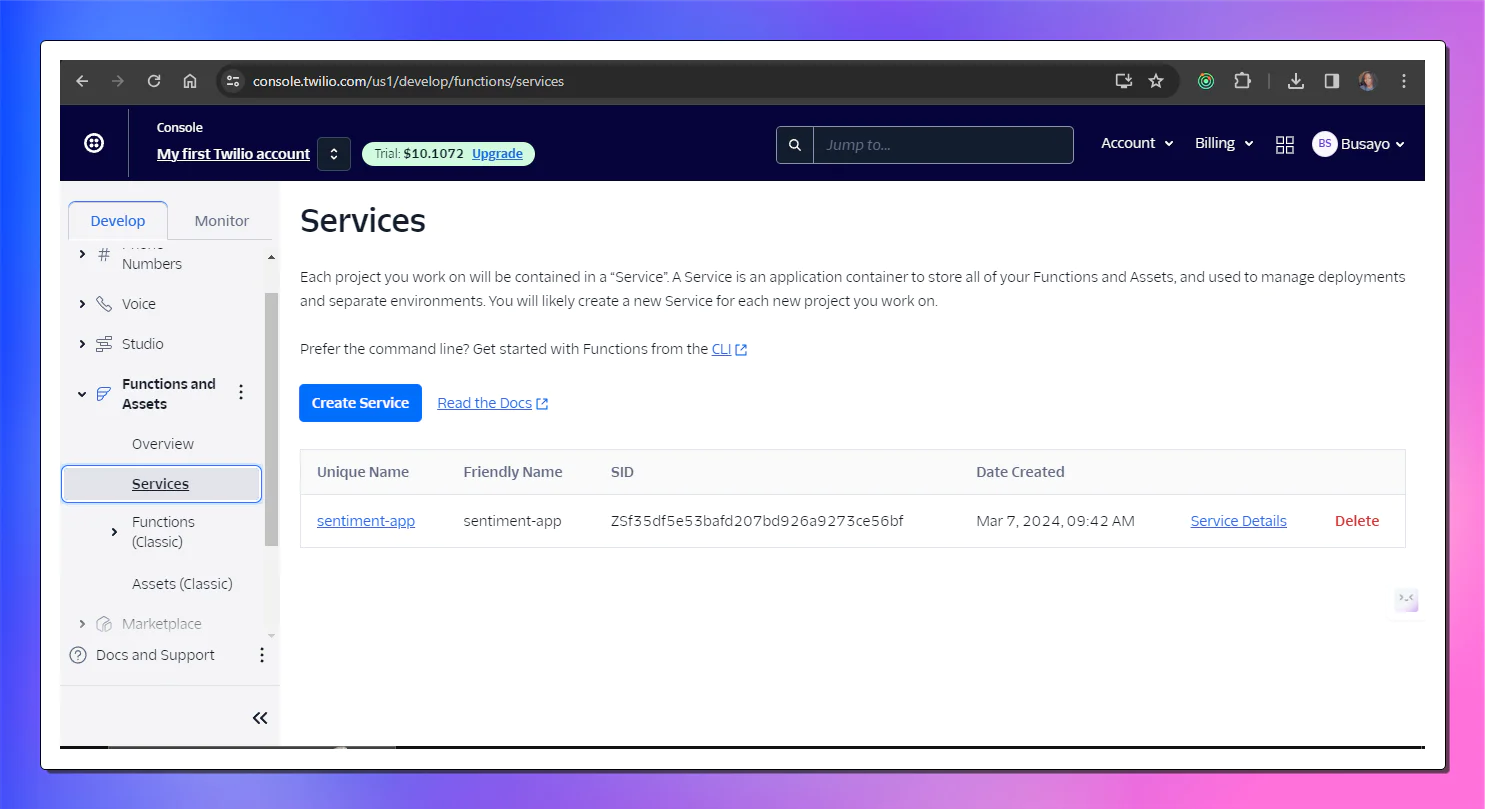Click the Docs and Support label
Image resolution: width=1485 pixels, height=809 pixels.
tap(155, 655)
